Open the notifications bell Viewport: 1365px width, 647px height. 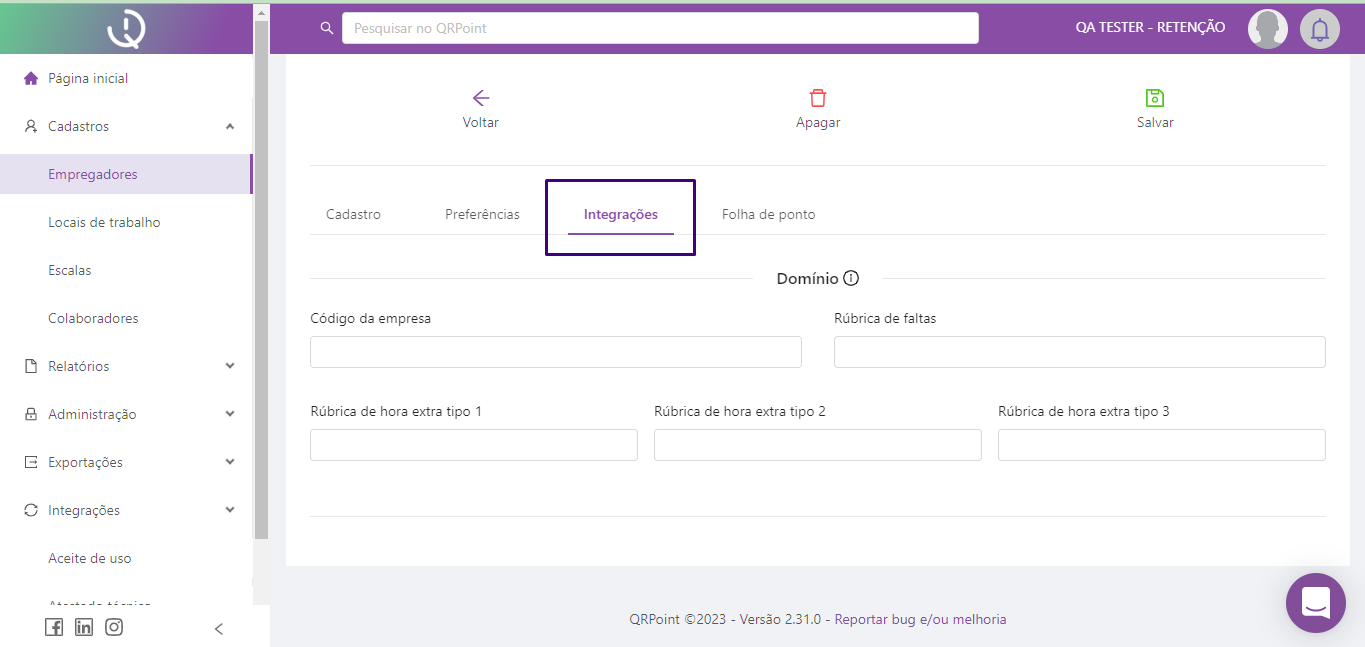[1319, 29]
